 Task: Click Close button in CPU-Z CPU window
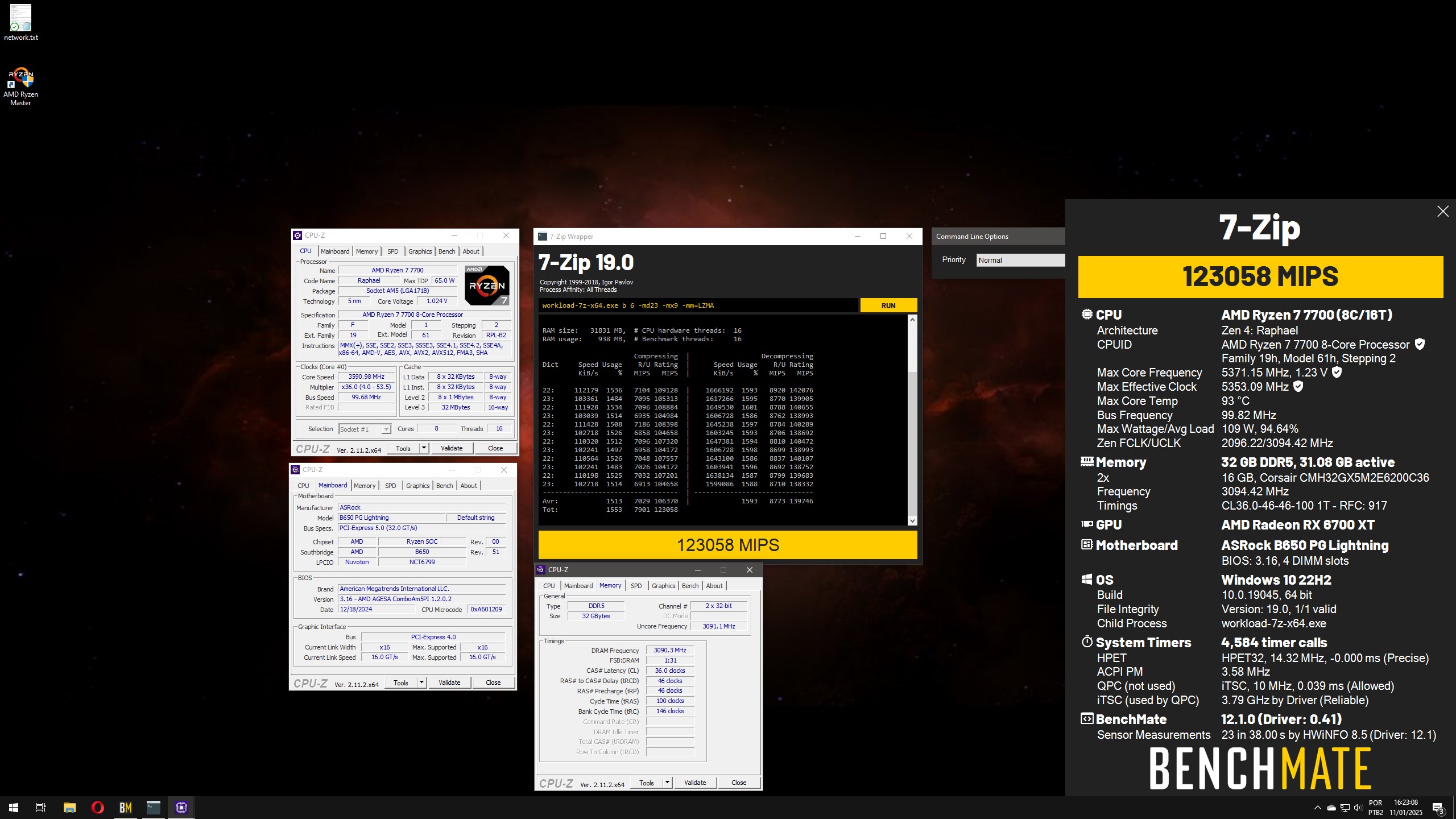(x=495, y=448)
